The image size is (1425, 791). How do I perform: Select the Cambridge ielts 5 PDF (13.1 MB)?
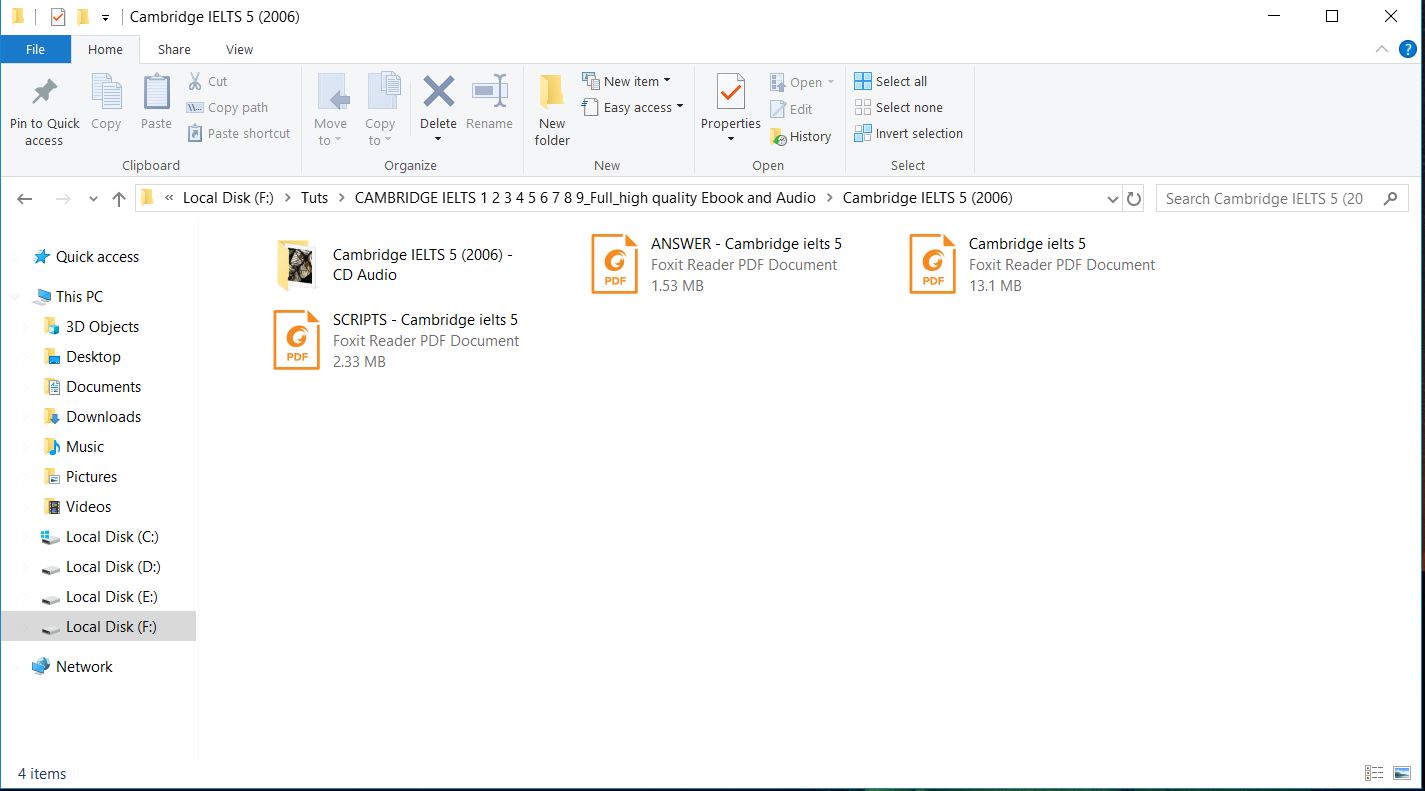[x=1032, y=264]
